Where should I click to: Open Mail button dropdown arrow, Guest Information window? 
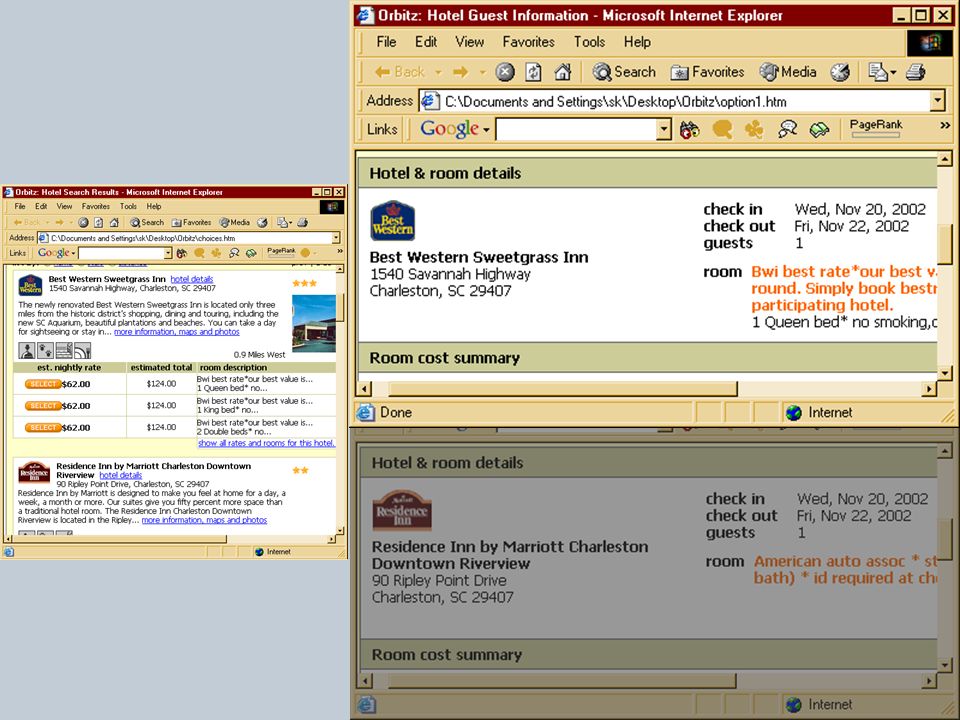[x=893, y=72]
